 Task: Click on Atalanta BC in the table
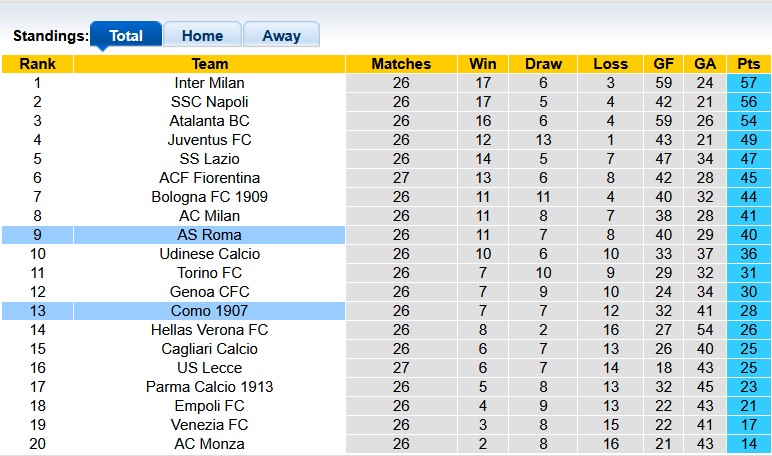[x=209, y=121]
